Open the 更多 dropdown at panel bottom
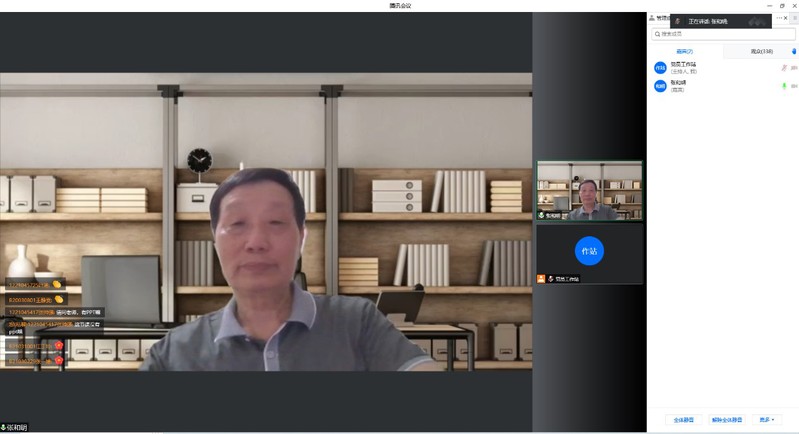 point(766,420)
